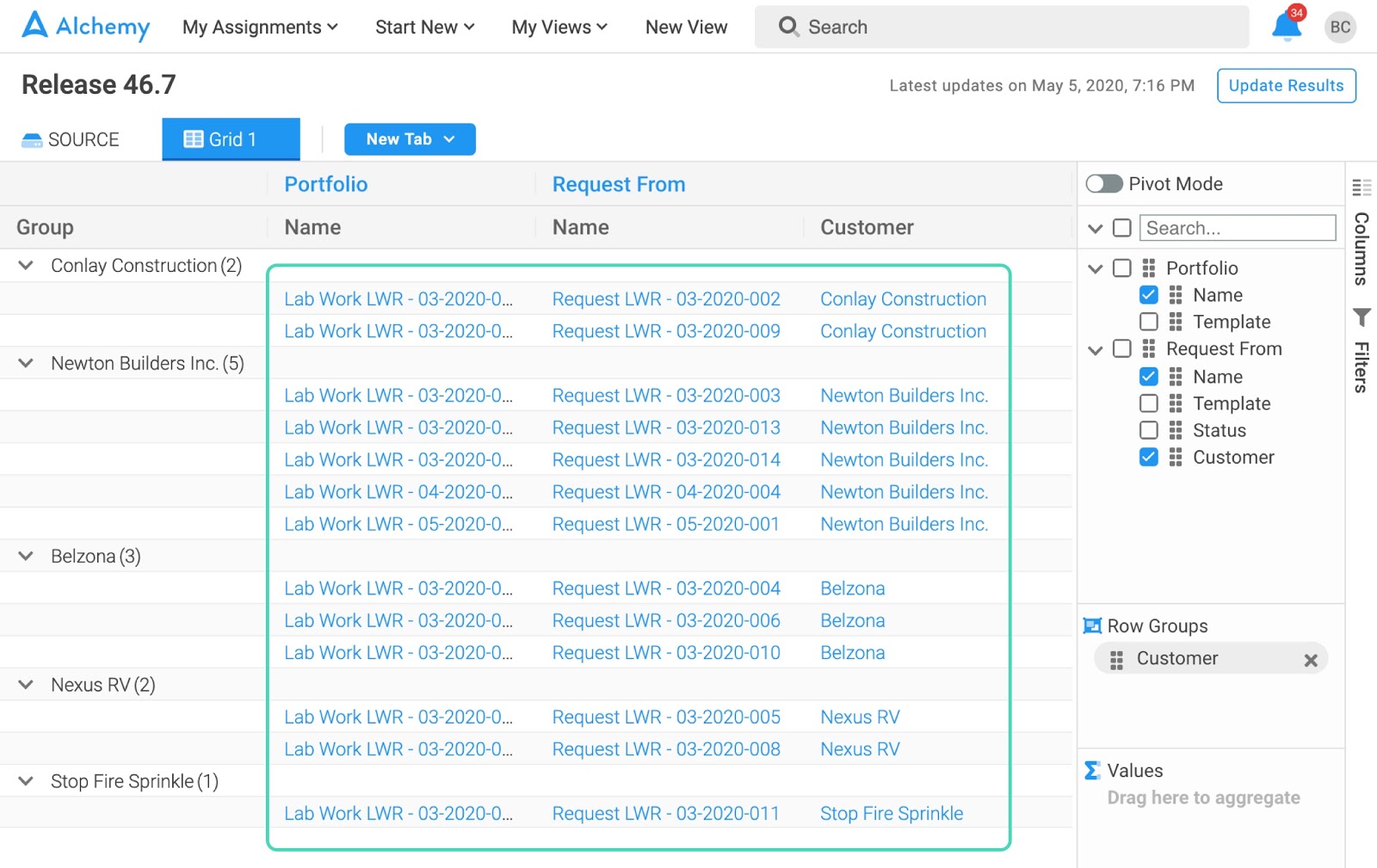Click drag handle beside Portfolio Name column
The width and height of the screenshot is (1377, 868).
coord(1176,295)
